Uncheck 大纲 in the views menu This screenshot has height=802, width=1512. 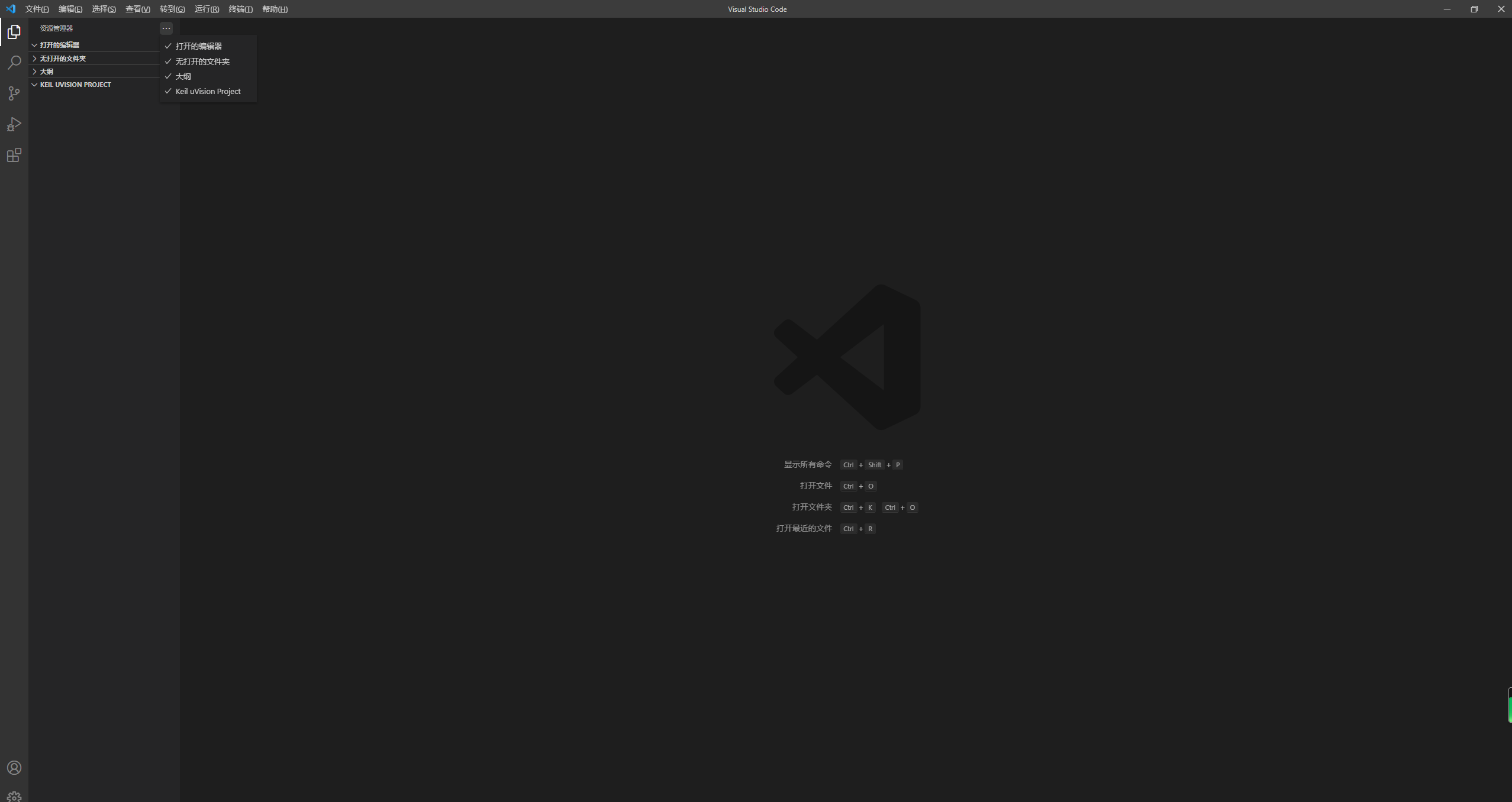(208, 76)
